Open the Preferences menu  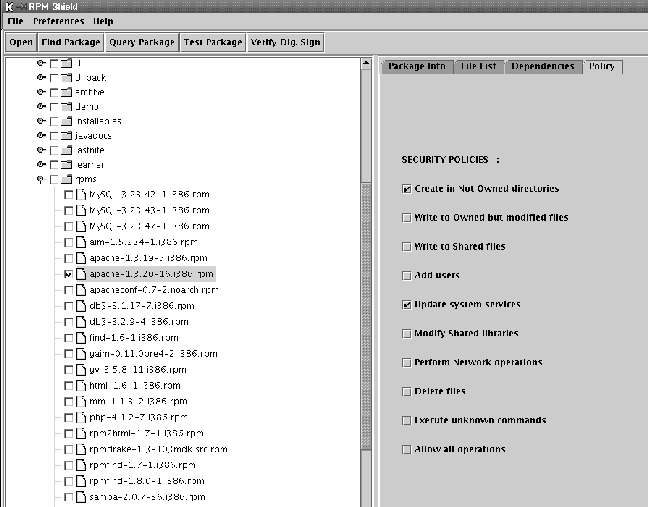click(58, 21)
